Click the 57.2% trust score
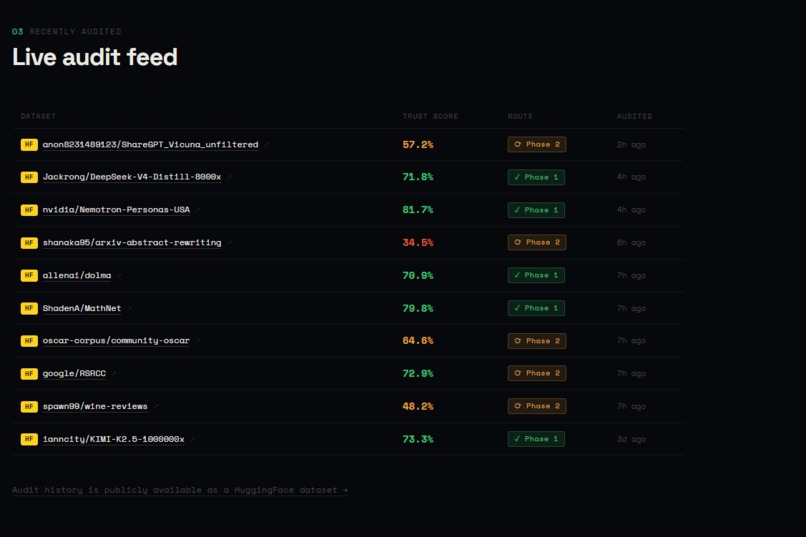This screenshot has width=806, height=537. pos(418,145)
